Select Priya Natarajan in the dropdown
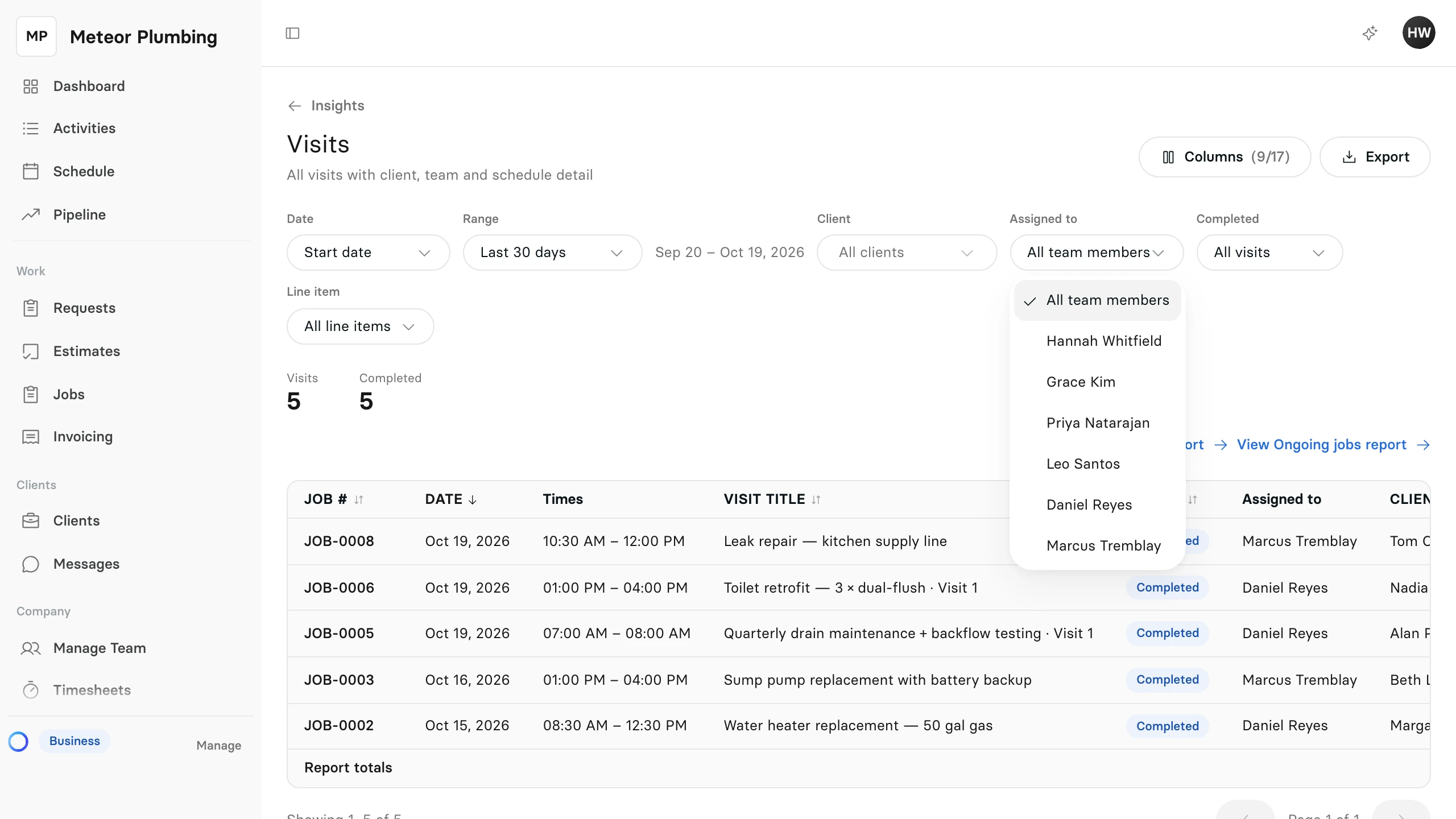The width and height of the screenshot is (1456, 819). click(x=1097, y=423)
